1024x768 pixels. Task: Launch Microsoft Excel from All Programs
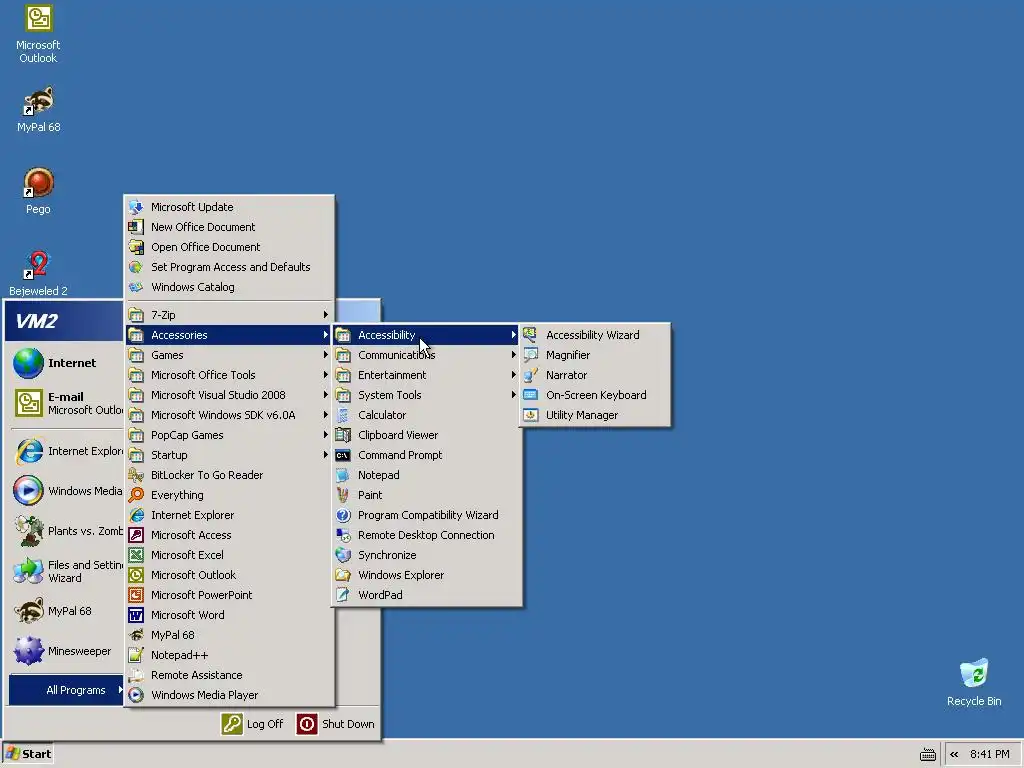(x=229, y=555)
